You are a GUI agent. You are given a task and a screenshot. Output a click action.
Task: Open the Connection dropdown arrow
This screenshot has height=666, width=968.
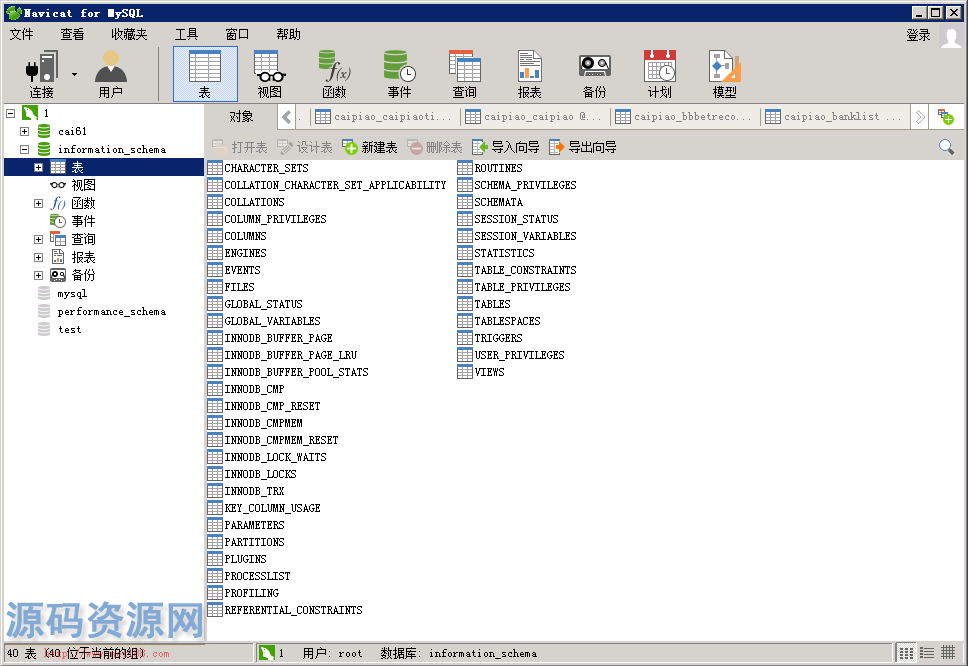74,74
